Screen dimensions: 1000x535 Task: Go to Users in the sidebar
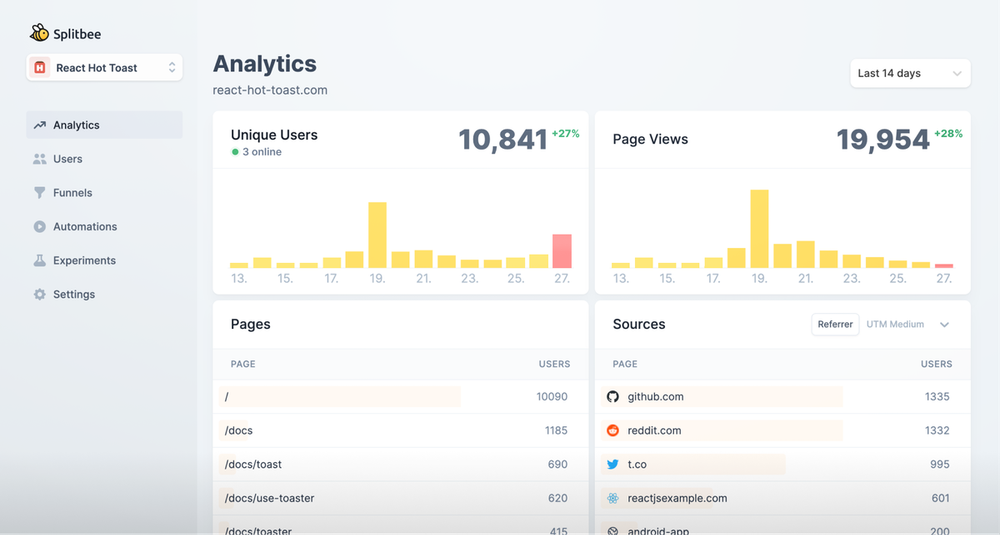tap(105, 159)
